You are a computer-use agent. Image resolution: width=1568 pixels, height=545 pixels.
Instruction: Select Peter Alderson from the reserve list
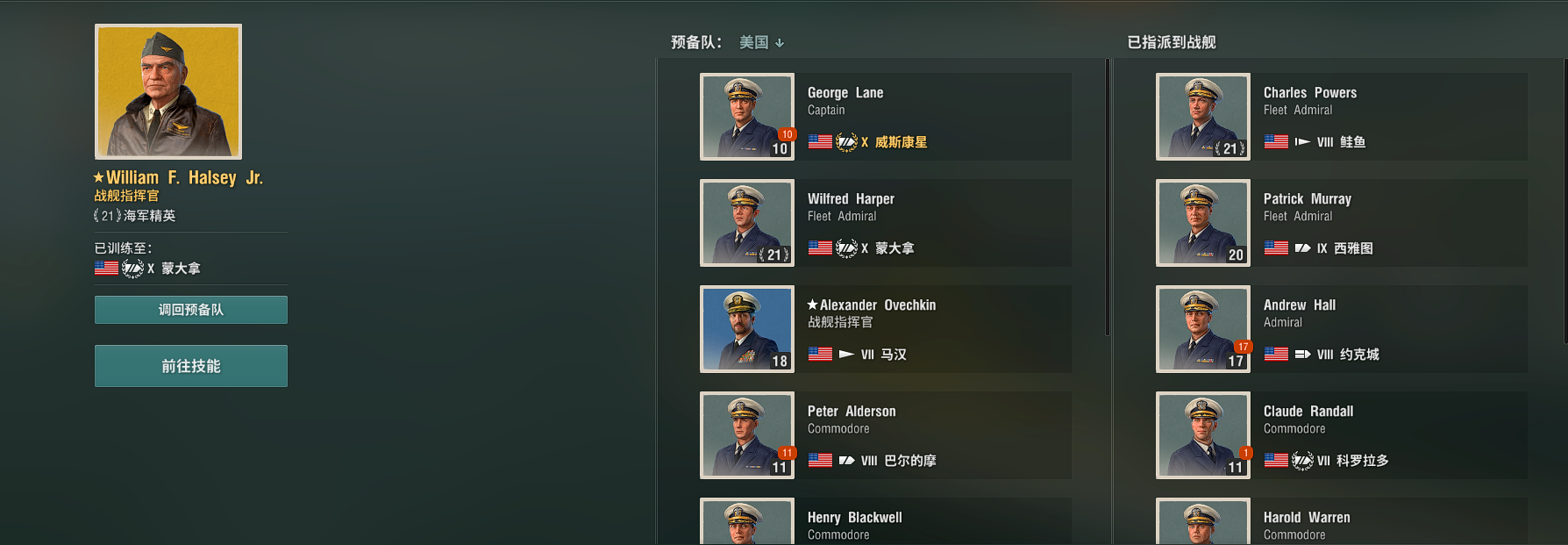[886, 435]
